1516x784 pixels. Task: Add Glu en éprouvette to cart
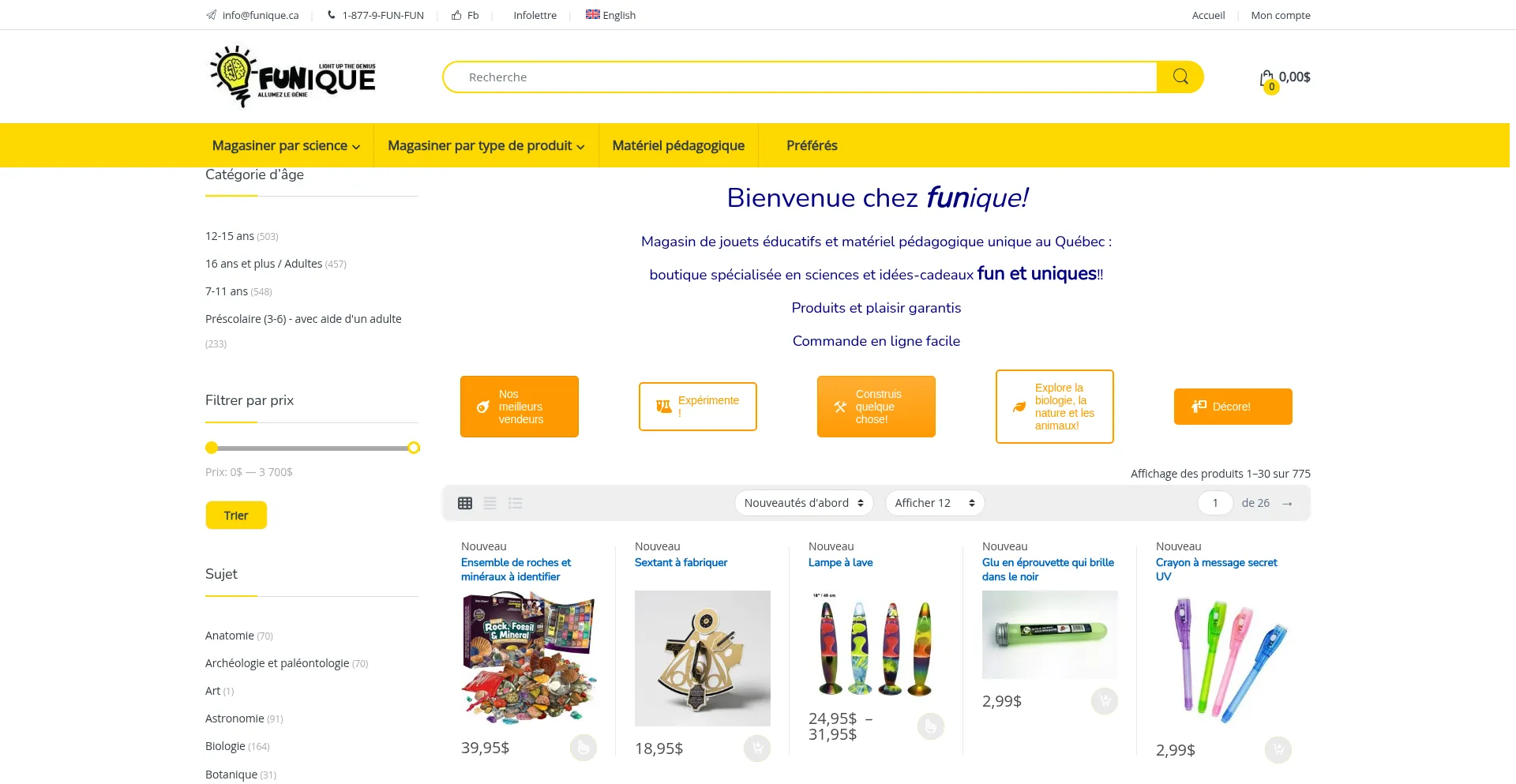(x=1104, y=700)
